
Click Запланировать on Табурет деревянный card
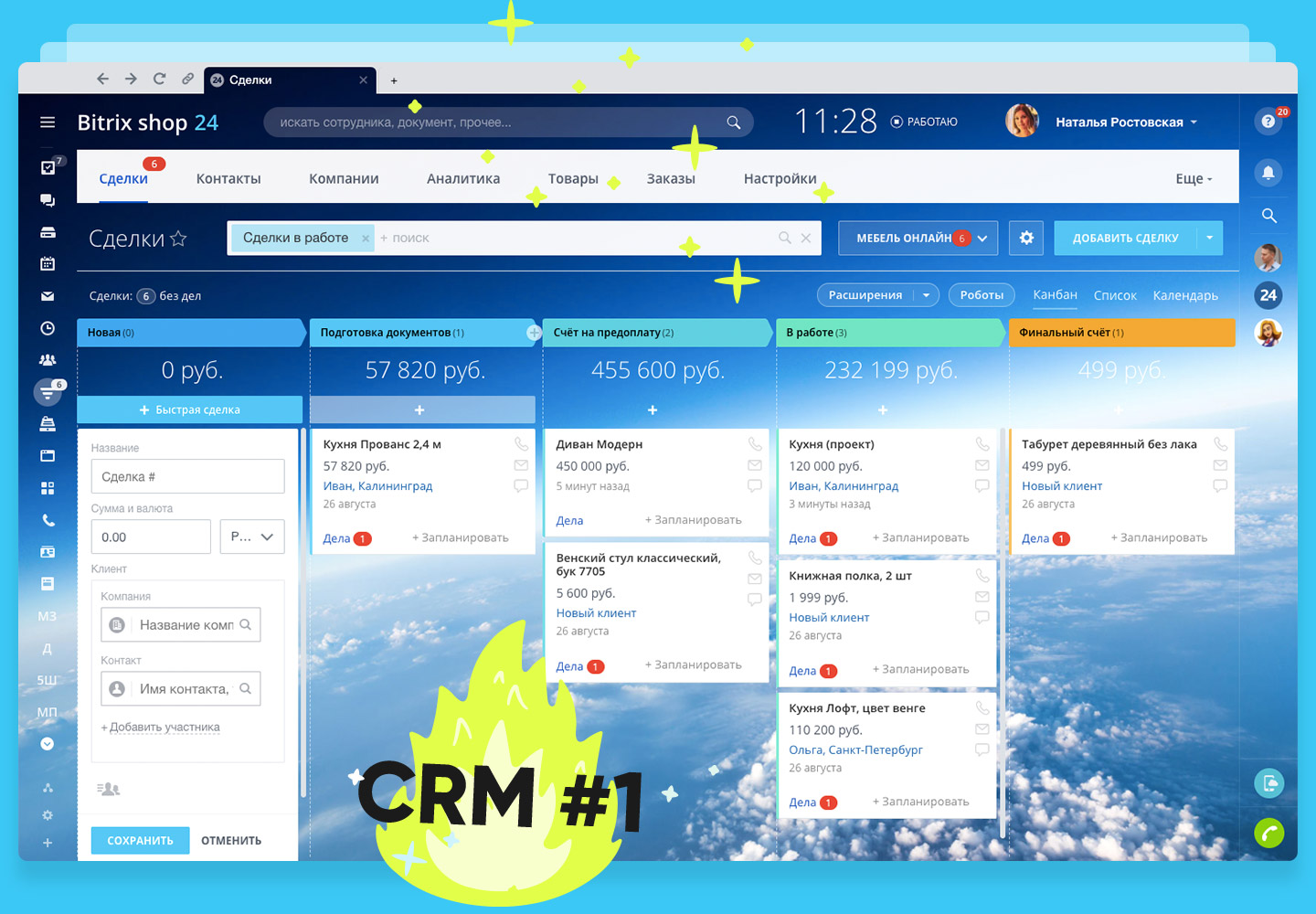pyautogui.click(x=1159, y=538)
